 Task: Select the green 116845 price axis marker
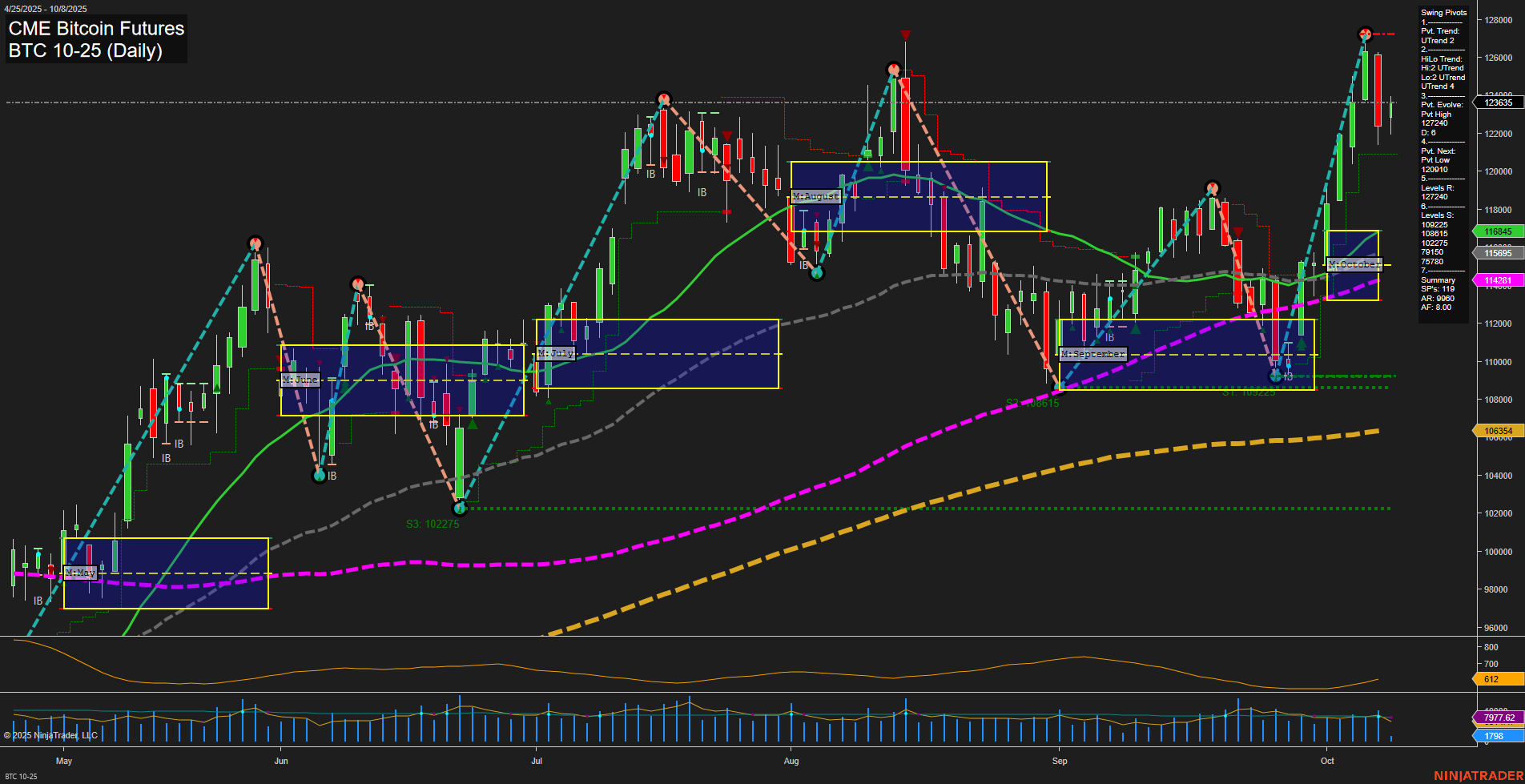[x=1498, y=231]
